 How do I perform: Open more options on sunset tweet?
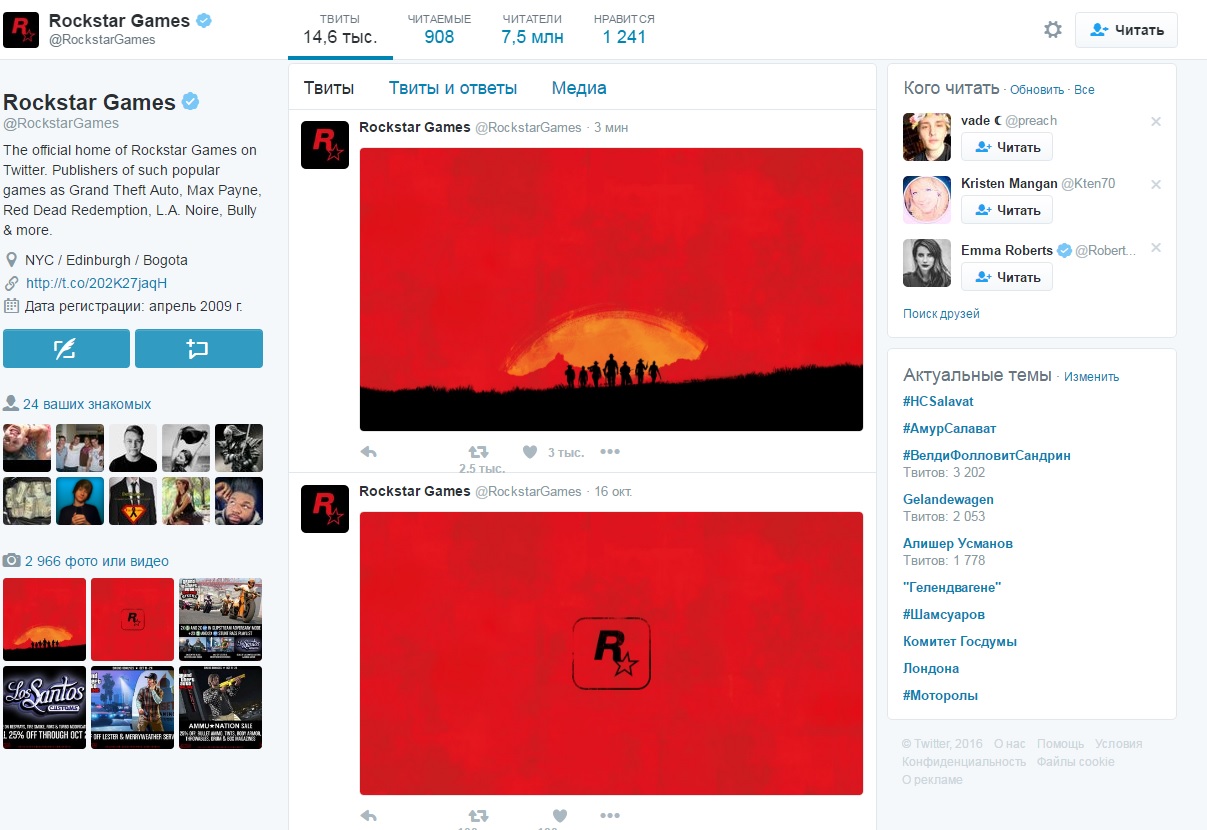pos(610,452)
